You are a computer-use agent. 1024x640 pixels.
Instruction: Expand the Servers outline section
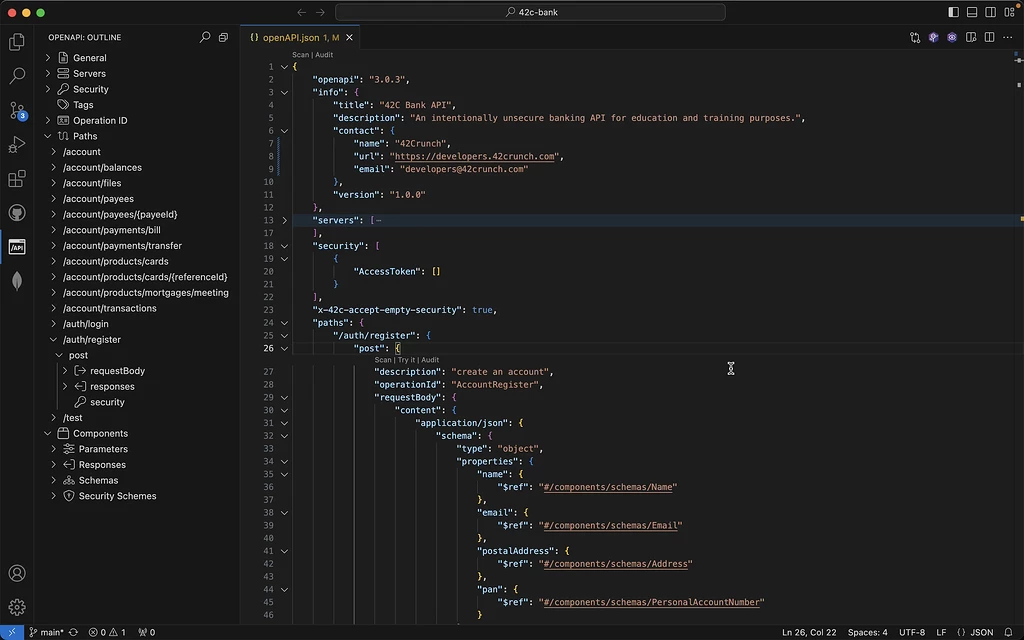48,73
